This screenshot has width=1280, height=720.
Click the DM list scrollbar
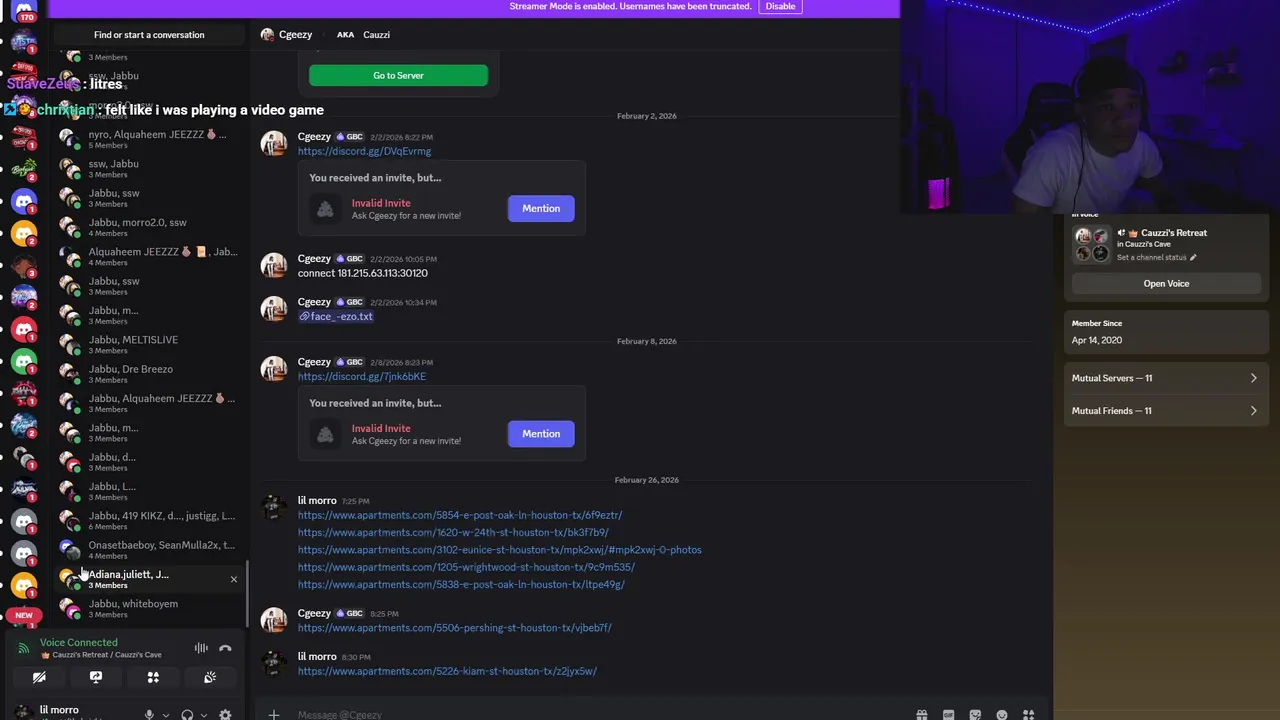[246, 593]
